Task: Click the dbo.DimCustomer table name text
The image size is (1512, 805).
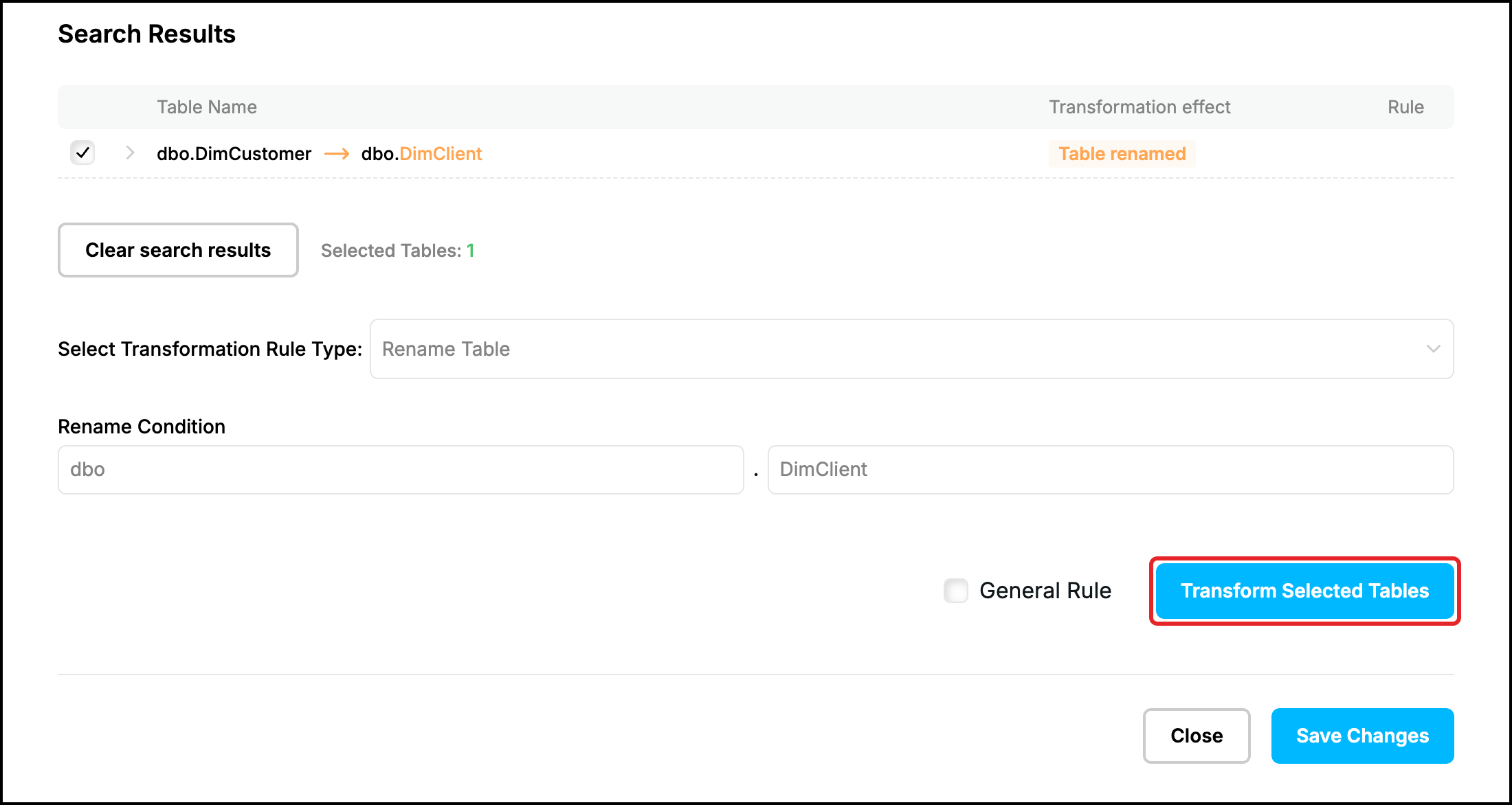Action: click(234, 154)
